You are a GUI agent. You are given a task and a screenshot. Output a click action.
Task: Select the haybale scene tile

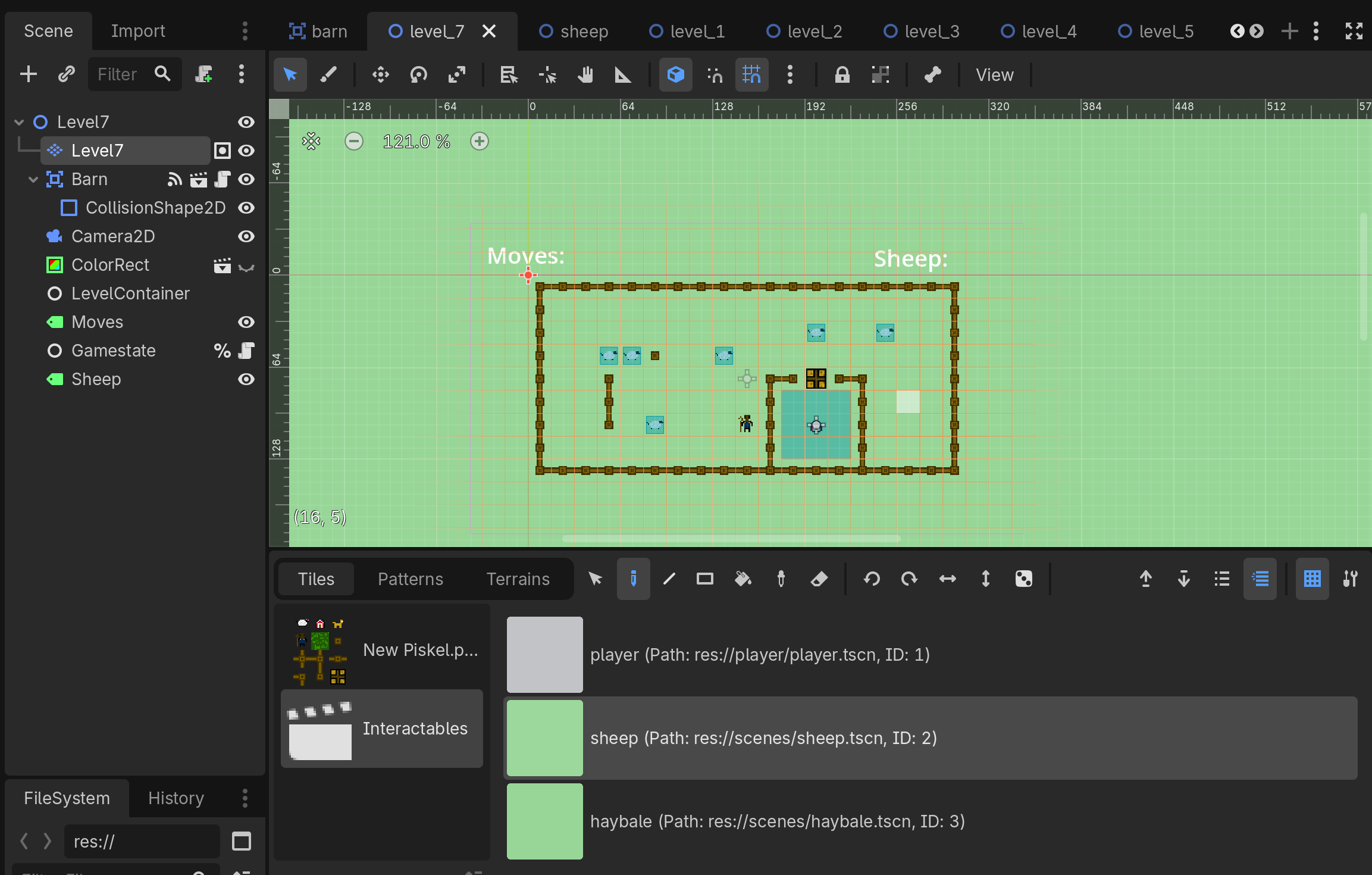point(932,821)
